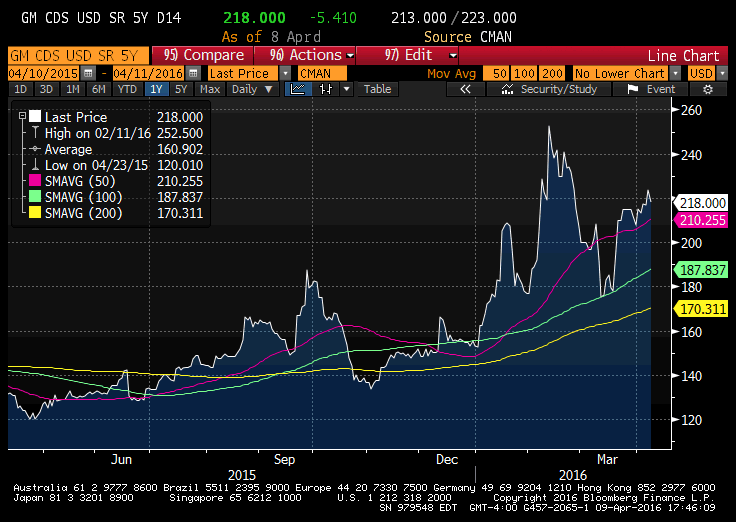This screenshot has width=736, height=522.
Task: Edit the start date 04/10/2015 field
Action: pyautogui.click(x=44, y=74)
